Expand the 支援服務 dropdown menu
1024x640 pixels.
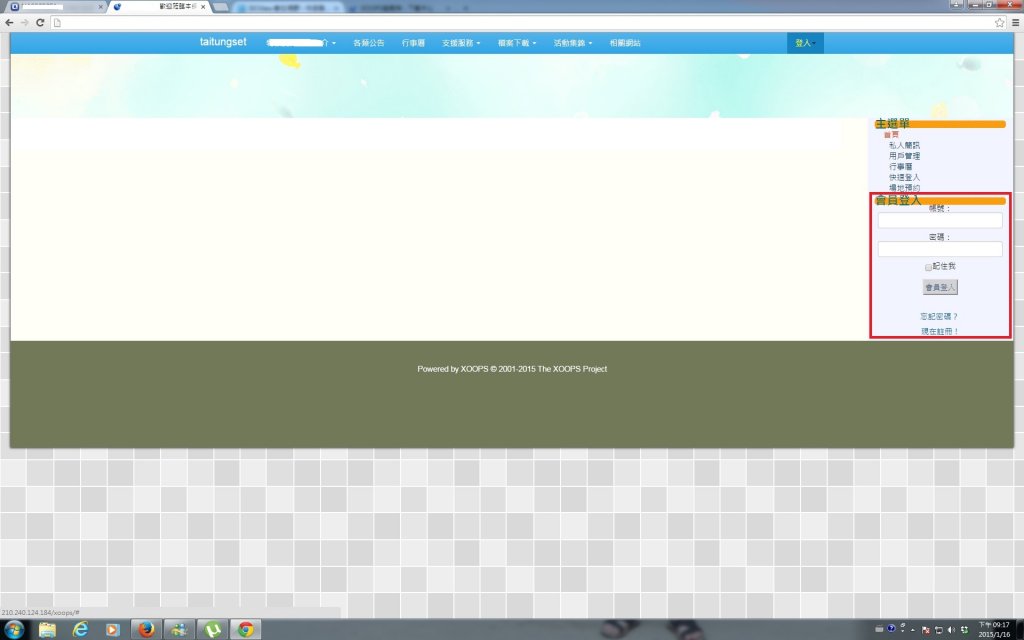(461, 43)
